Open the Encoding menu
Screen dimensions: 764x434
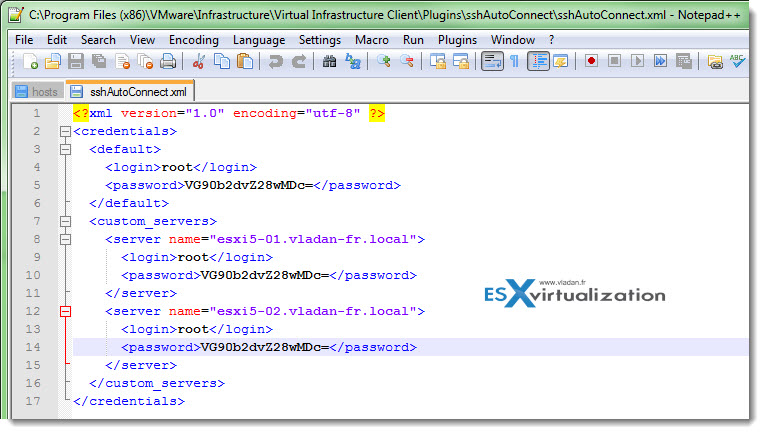pyautogui.click(x=193, y=40)
